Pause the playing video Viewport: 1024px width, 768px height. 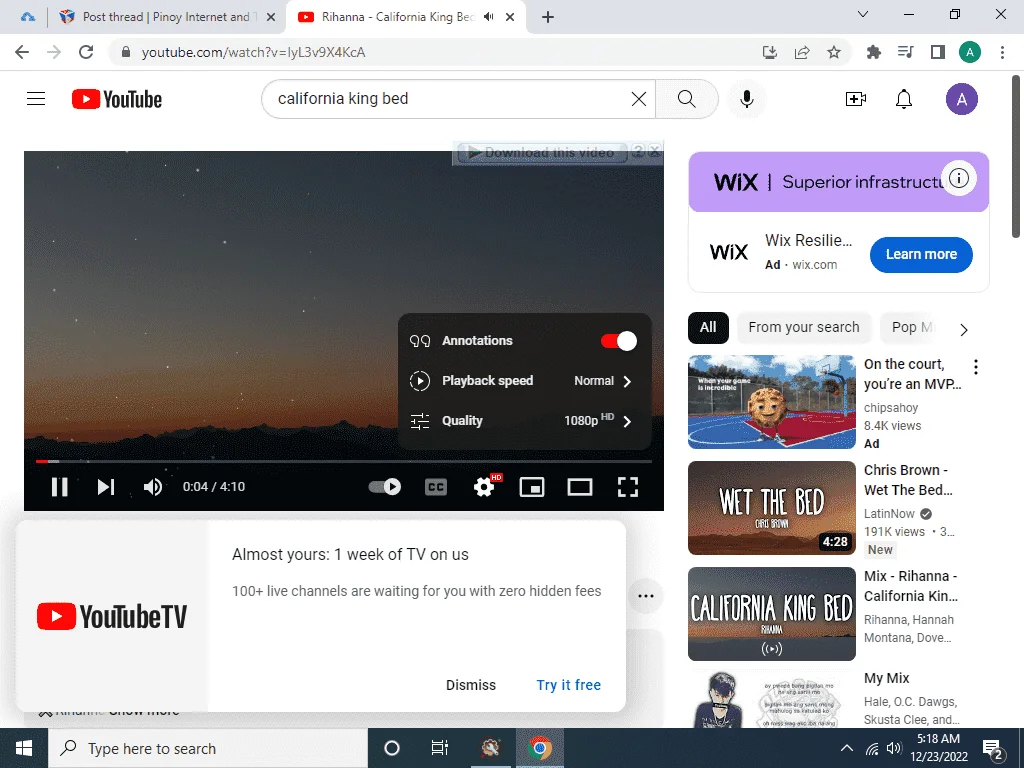pos(59,487)
